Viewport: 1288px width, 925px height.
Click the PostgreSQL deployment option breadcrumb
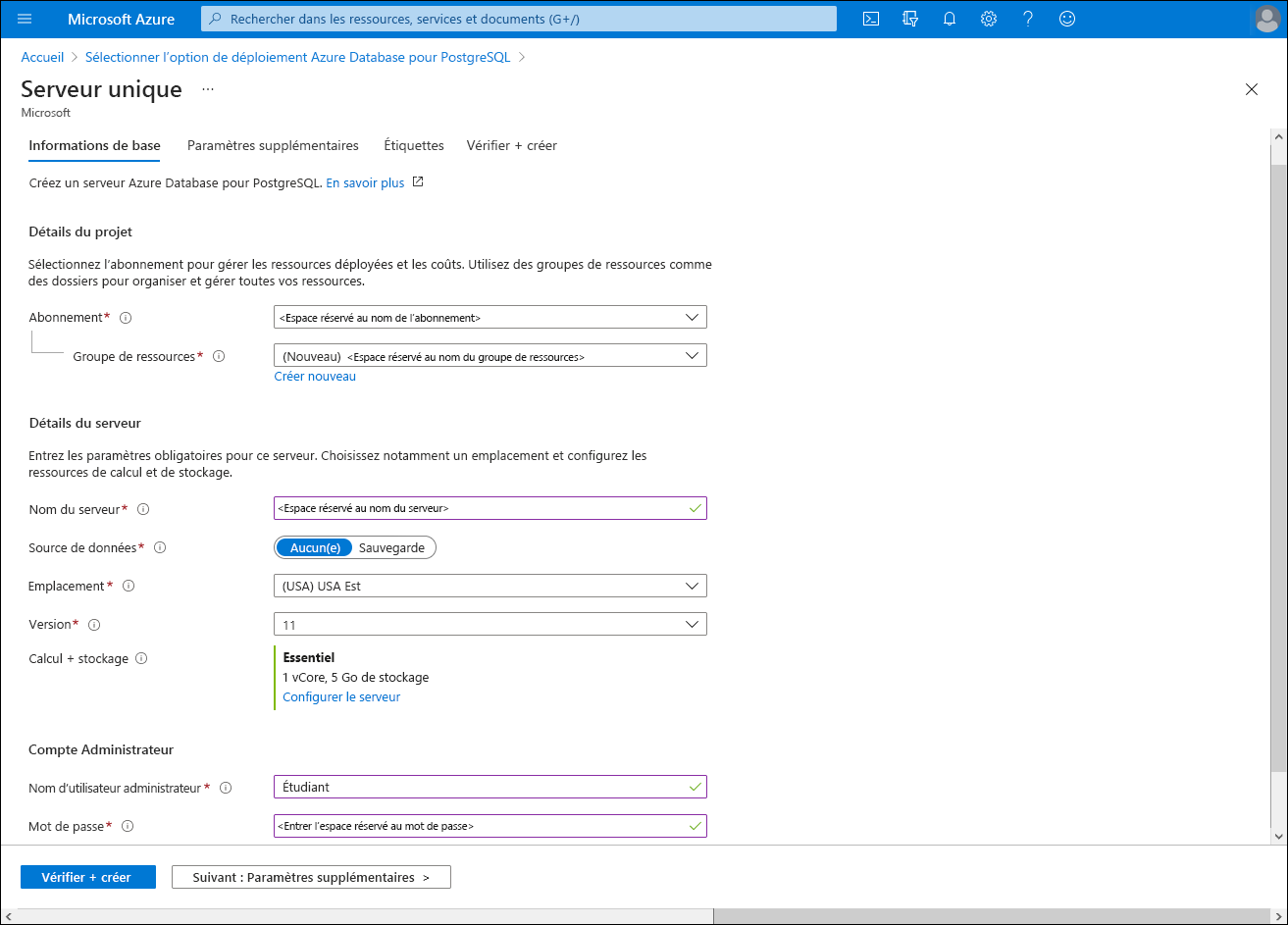click(x=298, y=57)
